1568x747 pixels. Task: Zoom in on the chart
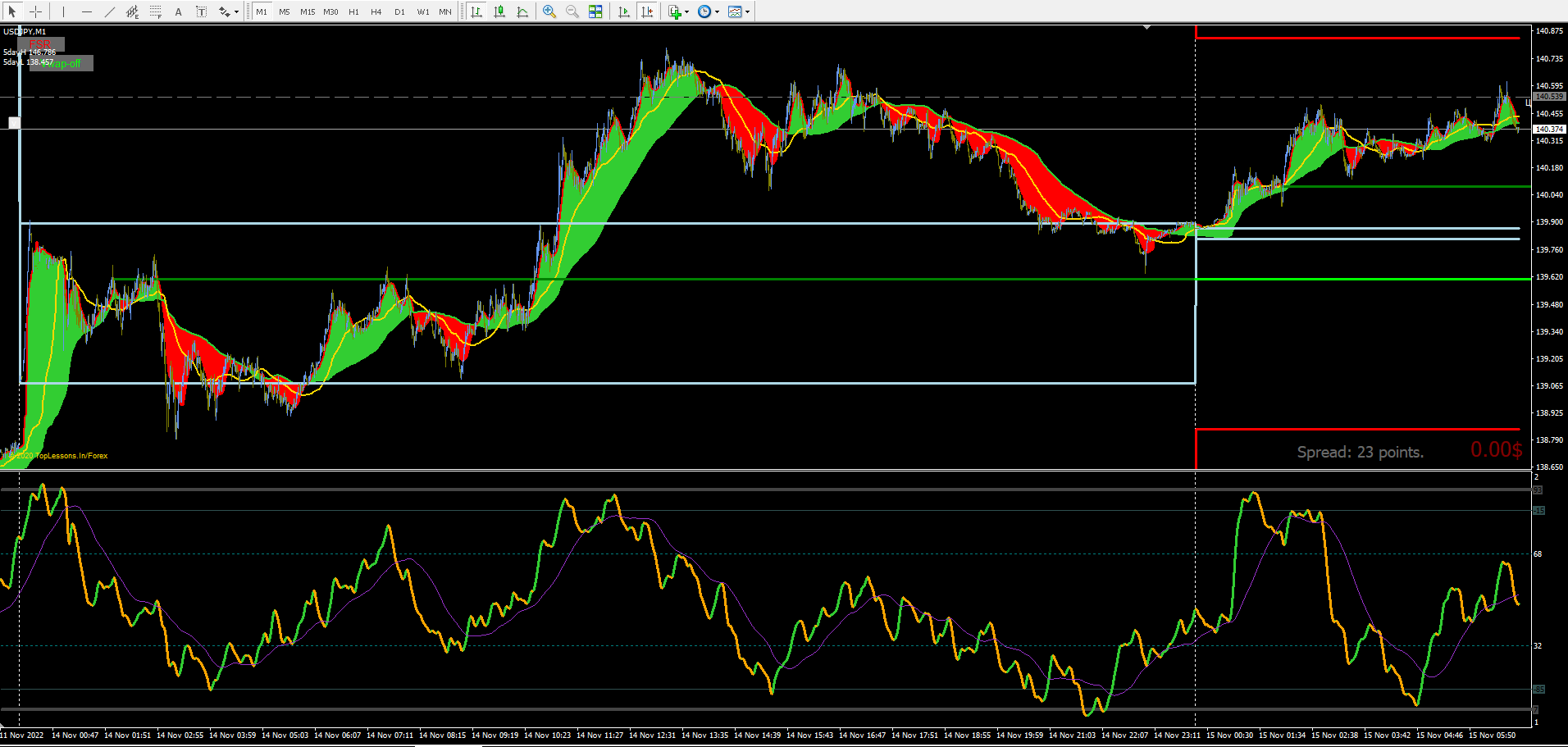549,11
